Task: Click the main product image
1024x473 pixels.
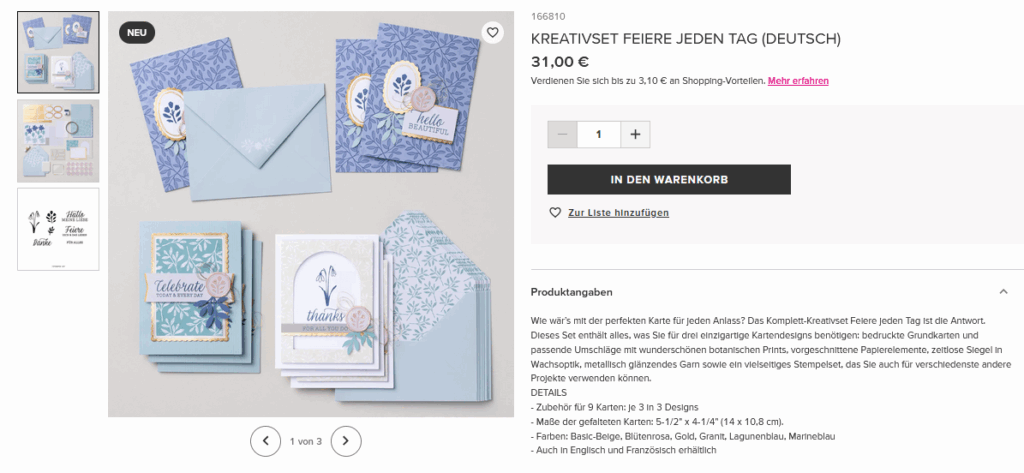Action: [x=311, y=214]
